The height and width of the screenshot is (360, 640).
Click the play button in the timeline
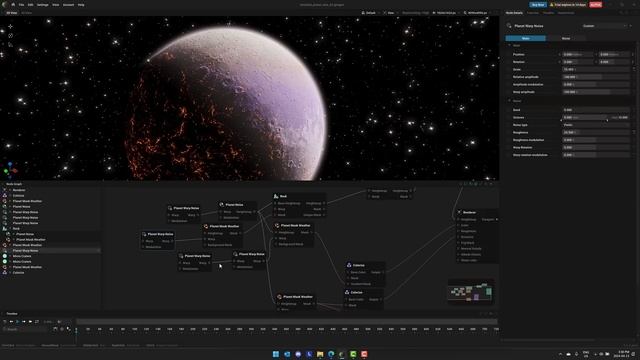click(x=18, y=322)
